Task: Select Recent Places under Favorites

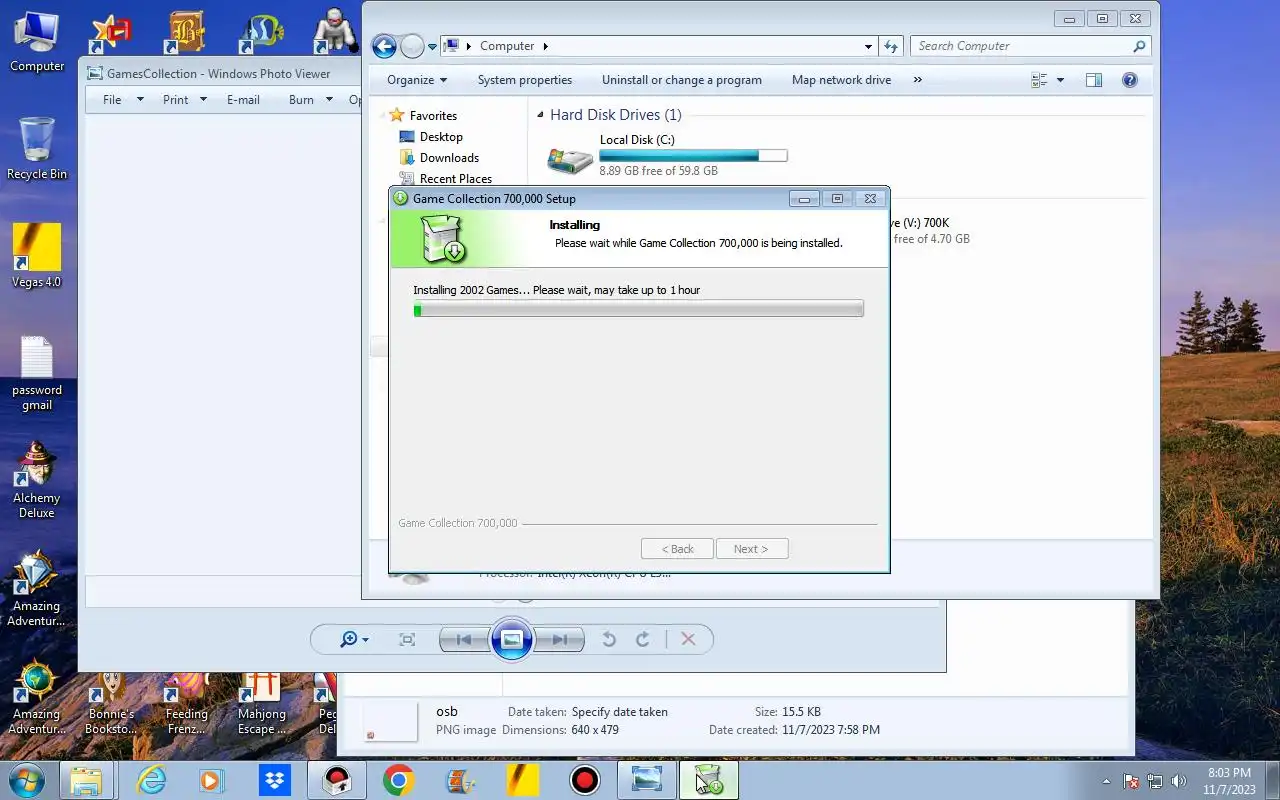Action: [455, 179]
